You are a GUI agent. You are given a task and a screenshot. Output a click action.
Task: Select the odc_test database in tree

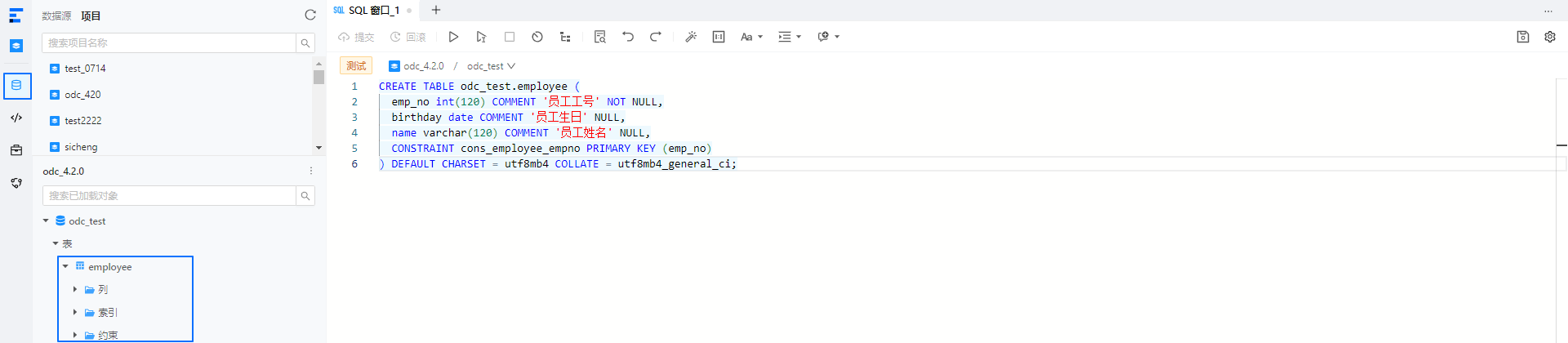[x=87, y=221]
